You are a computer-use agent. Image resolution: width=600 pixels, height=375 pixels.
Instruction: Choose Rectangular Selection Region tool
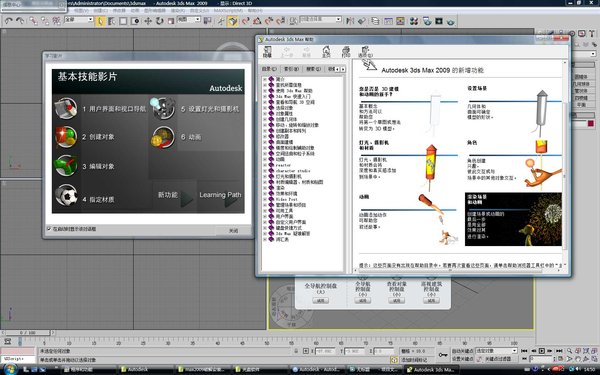(123, 21)
